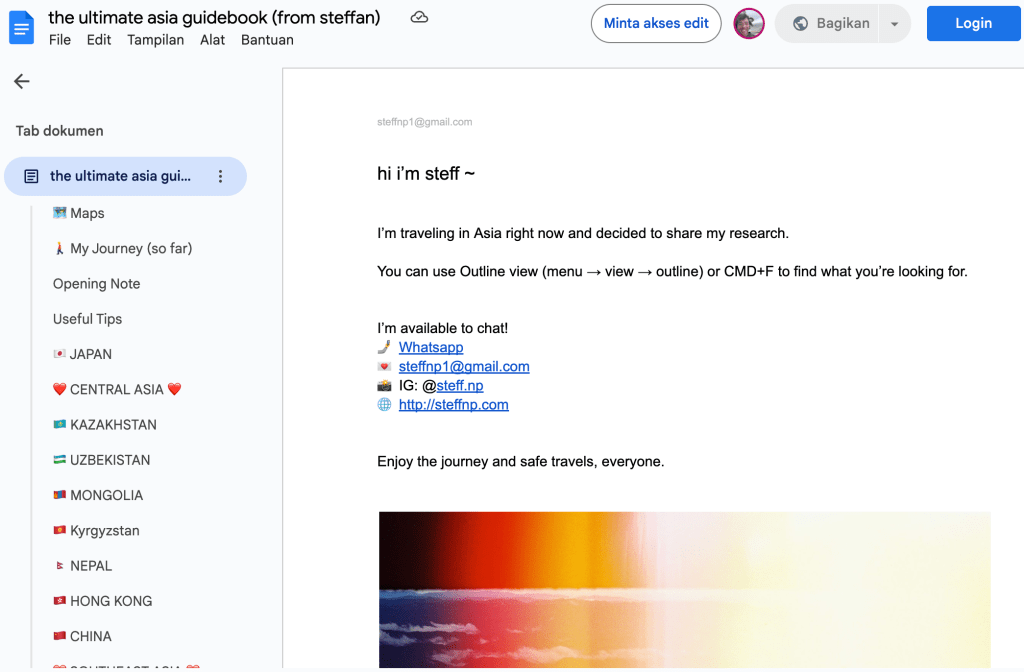Click the user profile avatar
Viewport: 1024px width, 672px height.
749,24
